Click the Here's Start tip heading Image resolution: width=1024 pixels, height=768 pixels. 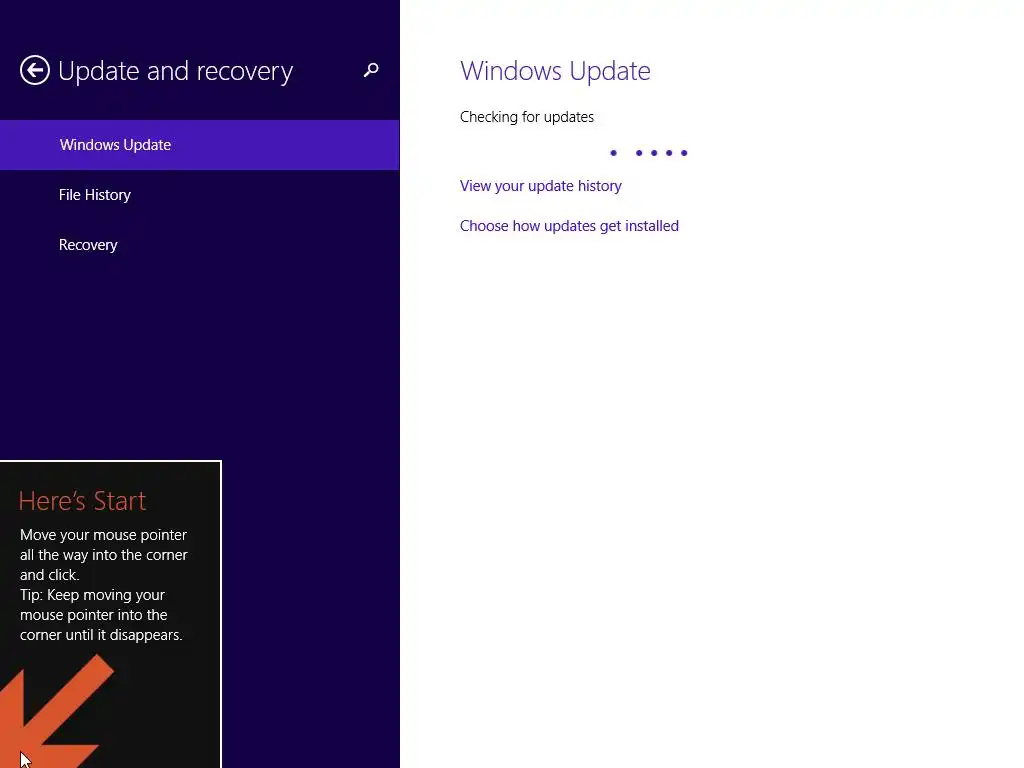click(x=82, y=501)
